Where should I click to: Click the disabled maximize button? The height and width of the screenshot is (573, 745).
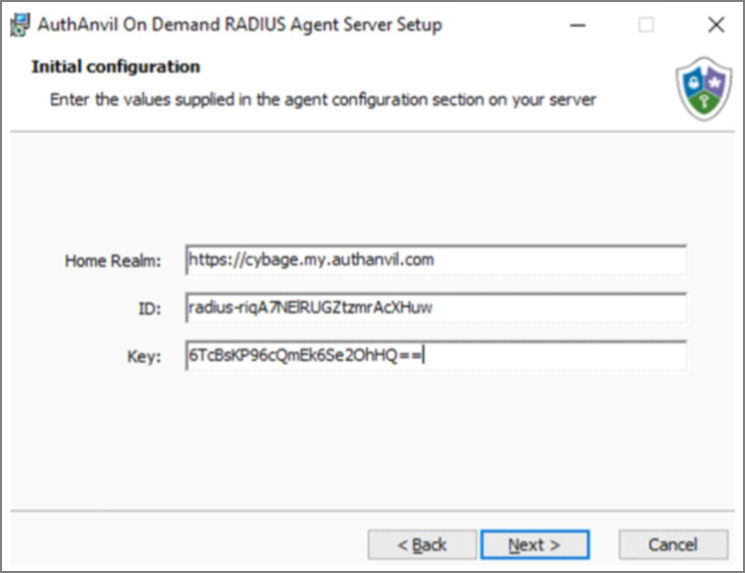click(x=646, y=25)
